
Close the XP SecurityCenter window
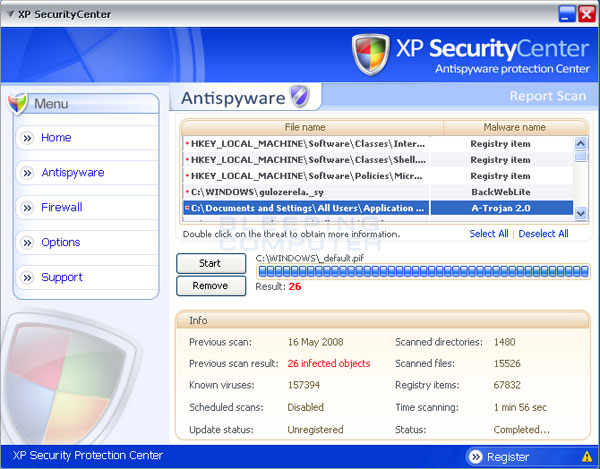click(586, 14)
